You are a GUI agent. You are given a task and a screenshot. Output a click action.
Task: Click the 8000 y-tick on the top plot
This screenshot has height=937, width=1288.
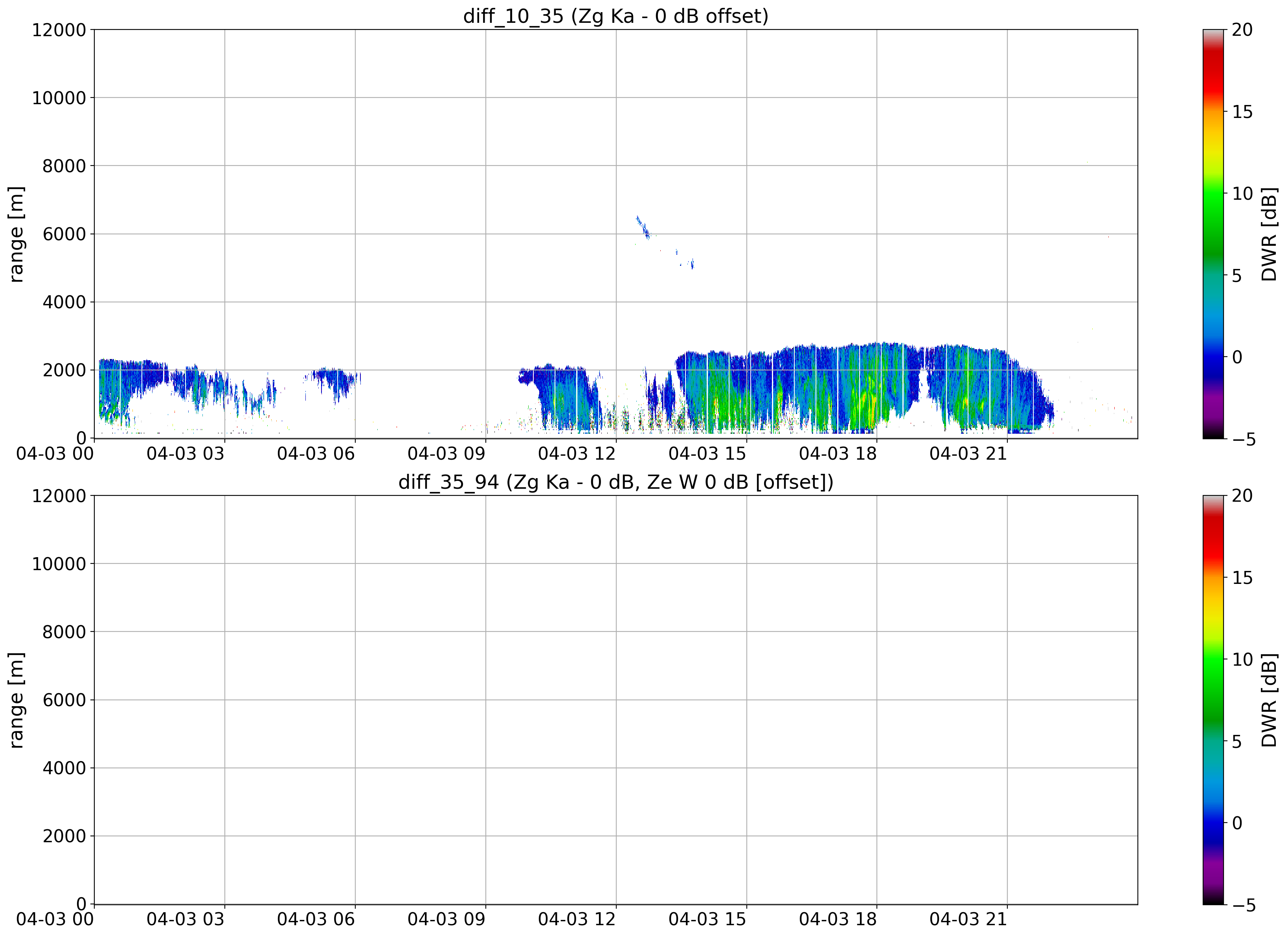[64, 166]
